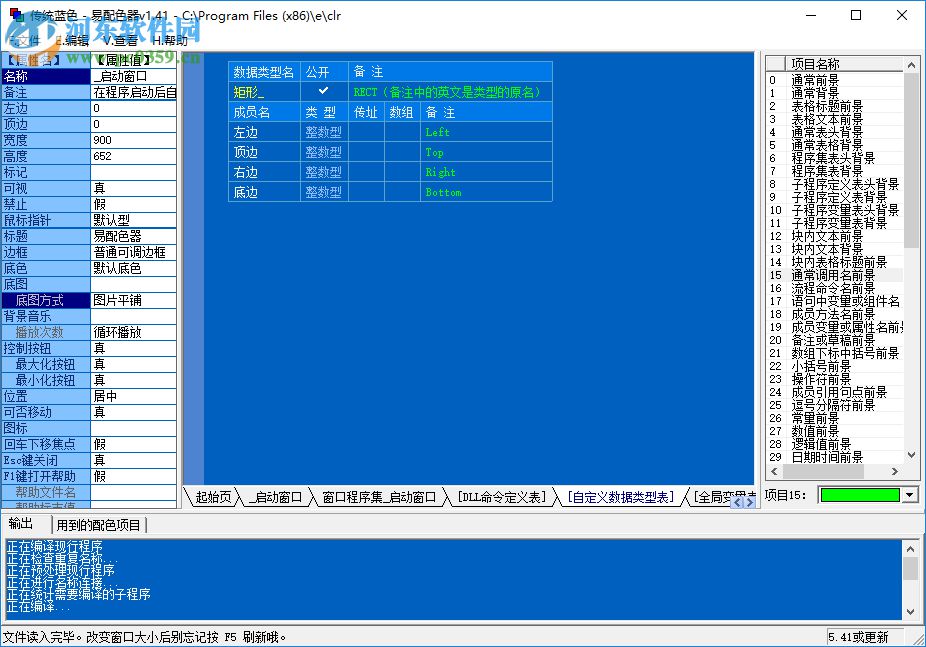
Task: Switch to the 起始页 tab
Action: (x=212, y=497)
